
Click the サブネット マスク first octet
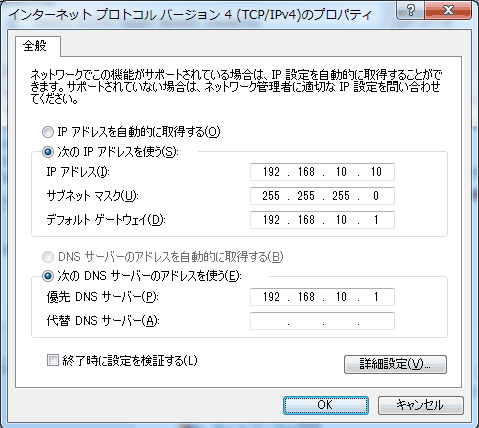point(271,196)
